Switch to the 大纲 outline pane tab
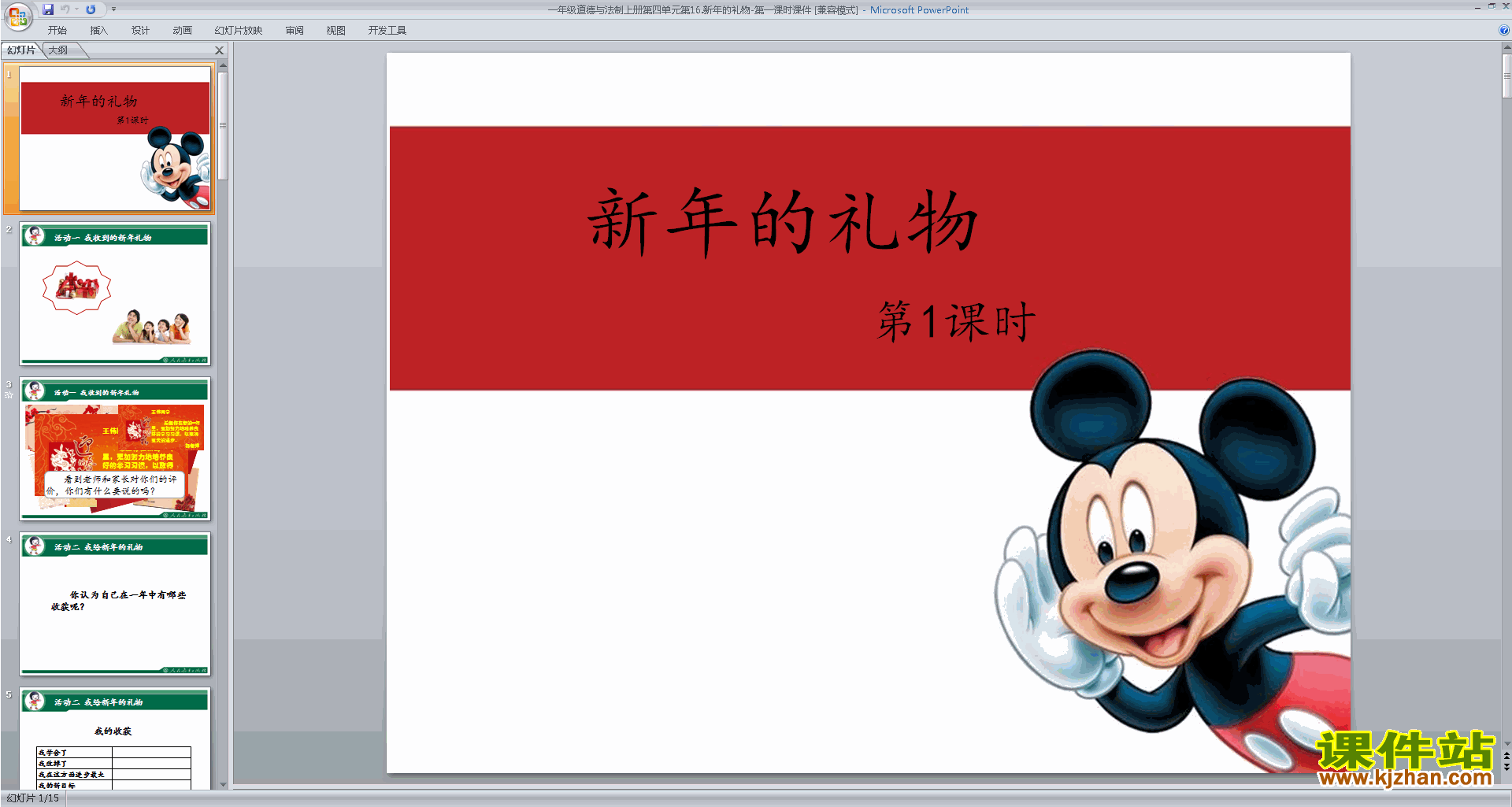Viewport: 1512px width, 807px height. 59,50
